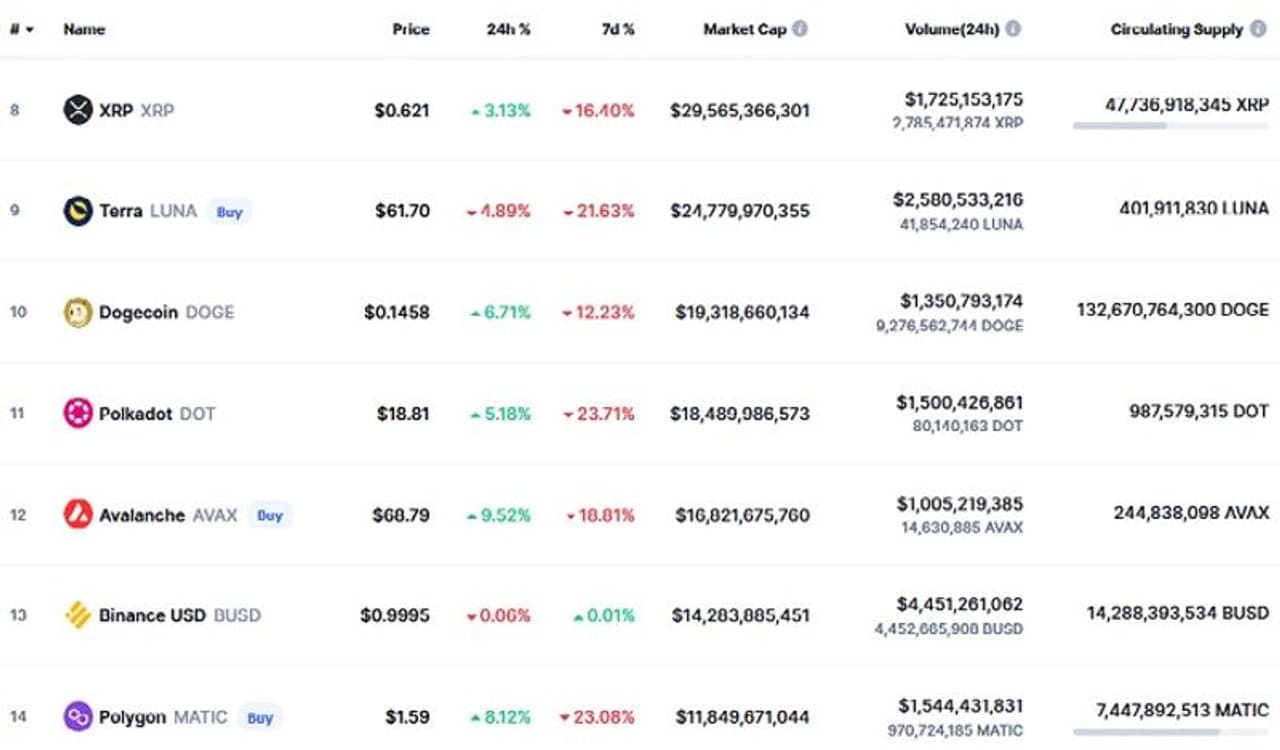Click the Dogecoin logo icon
This screenshot has width=1280, height=750.
pyautogui.click(x=78, y=313)
